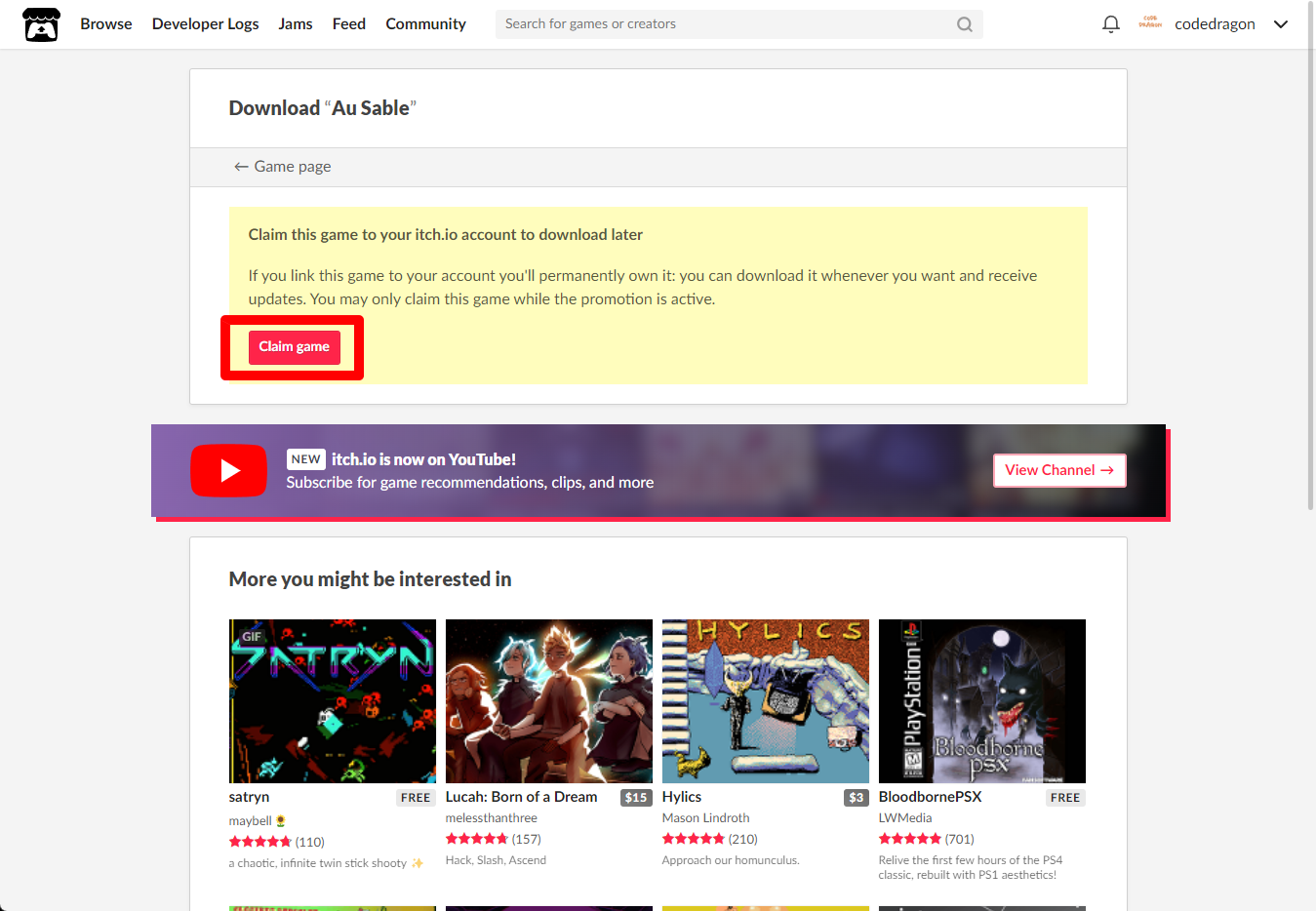Click the search magnifier icon

pyautogui.click(x=964, y=24)
